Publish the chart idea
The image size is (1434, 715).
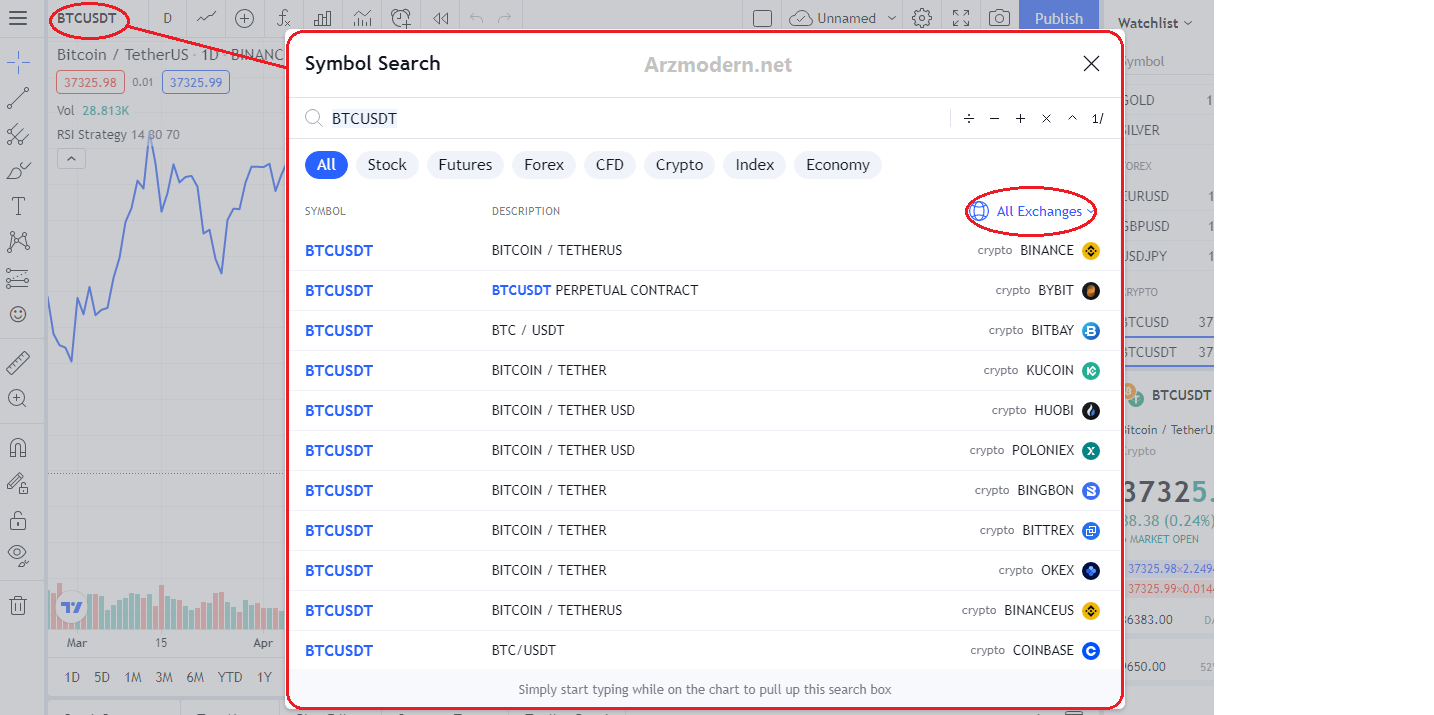click(1059, 18)
